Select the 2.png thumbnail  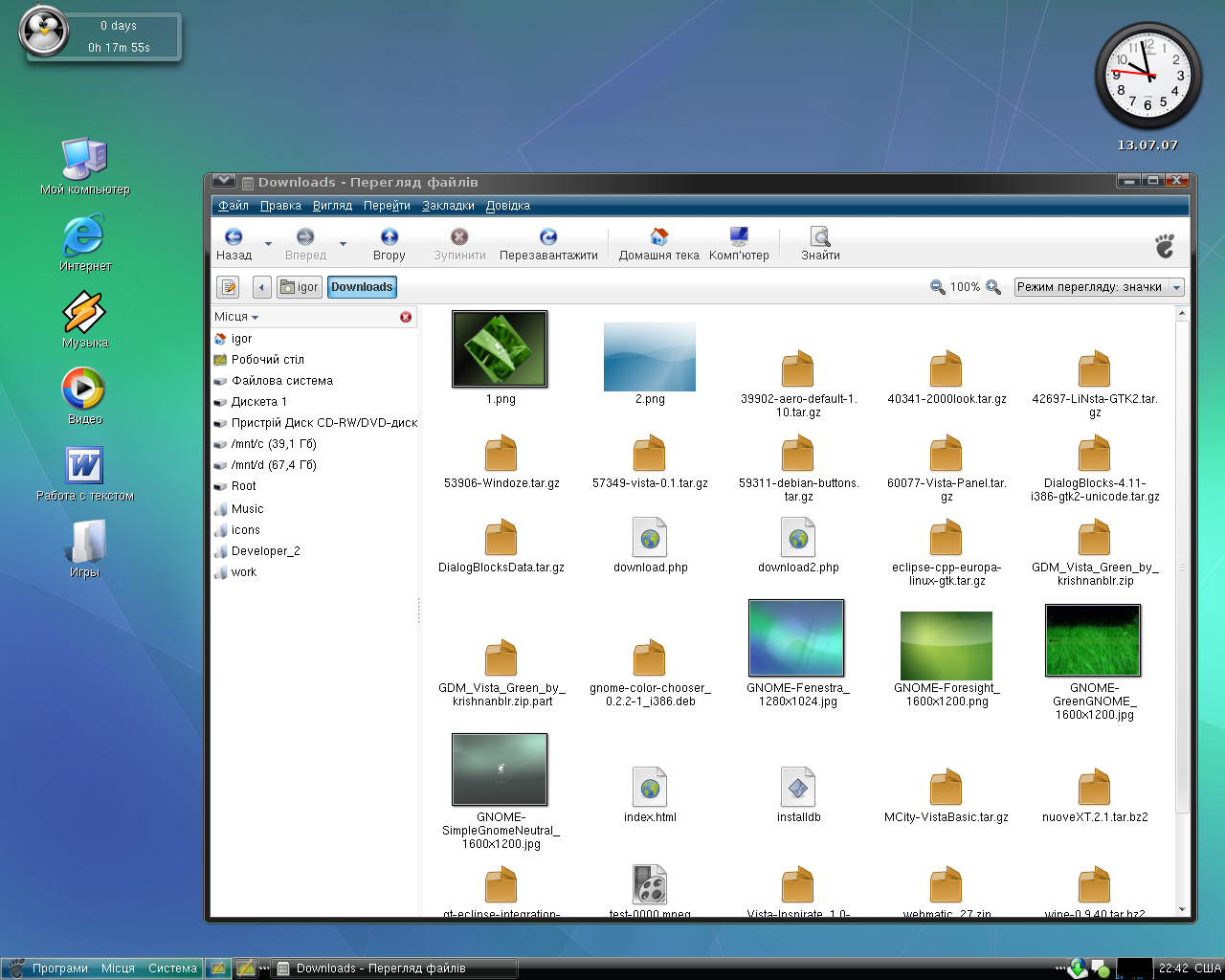(650, 357)
